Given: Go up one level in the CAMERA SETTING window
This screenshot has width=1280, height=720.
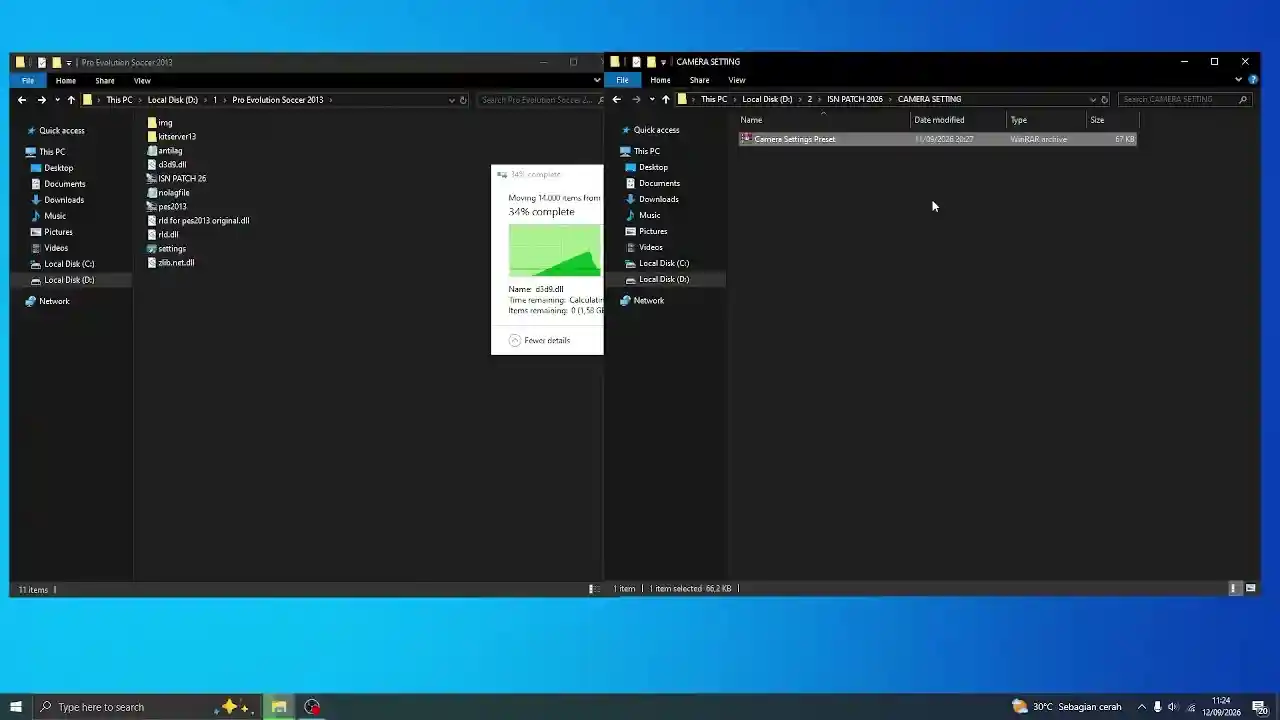Looking at the screenshot, I should [x=666, y=99].
